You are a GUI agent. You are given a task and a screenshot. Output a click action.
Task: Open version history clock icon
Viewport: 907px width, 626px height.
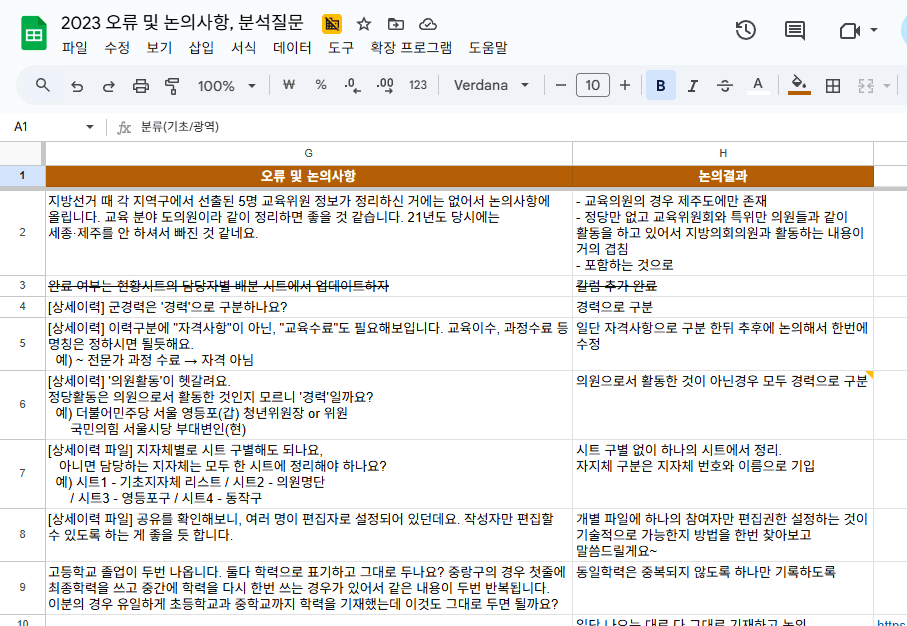click(x=745, y=31)
